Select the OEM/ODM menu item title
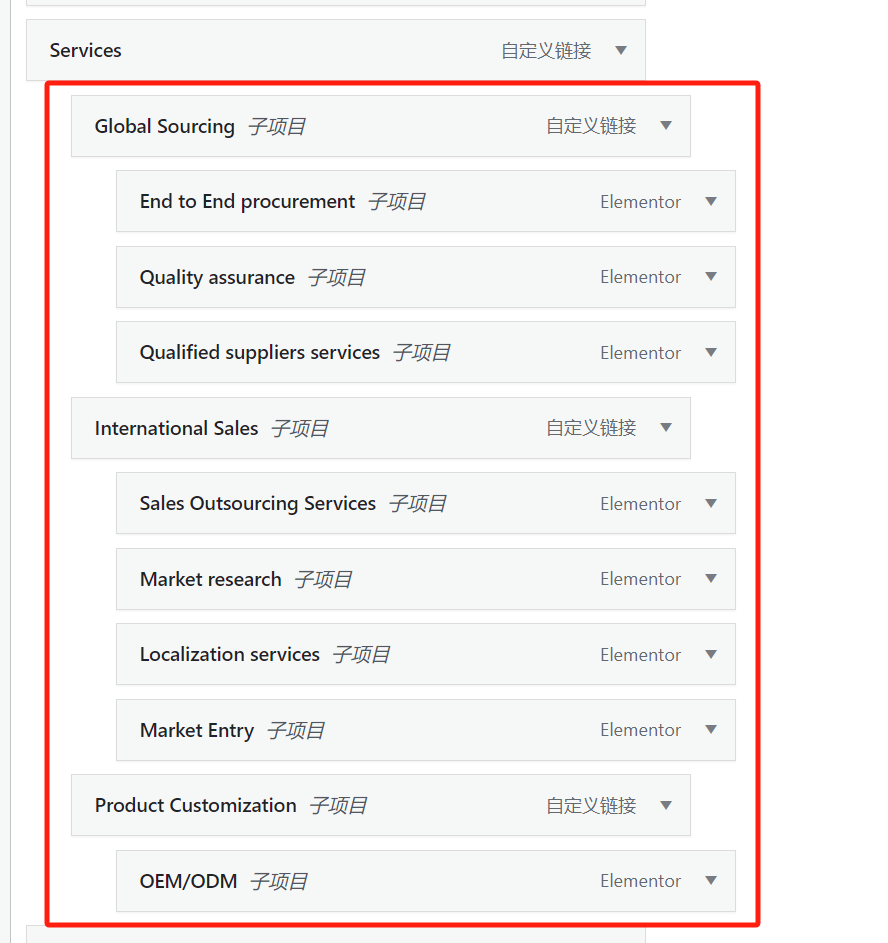The width and height of the screenshot is (888, 943). pos(189,881)
